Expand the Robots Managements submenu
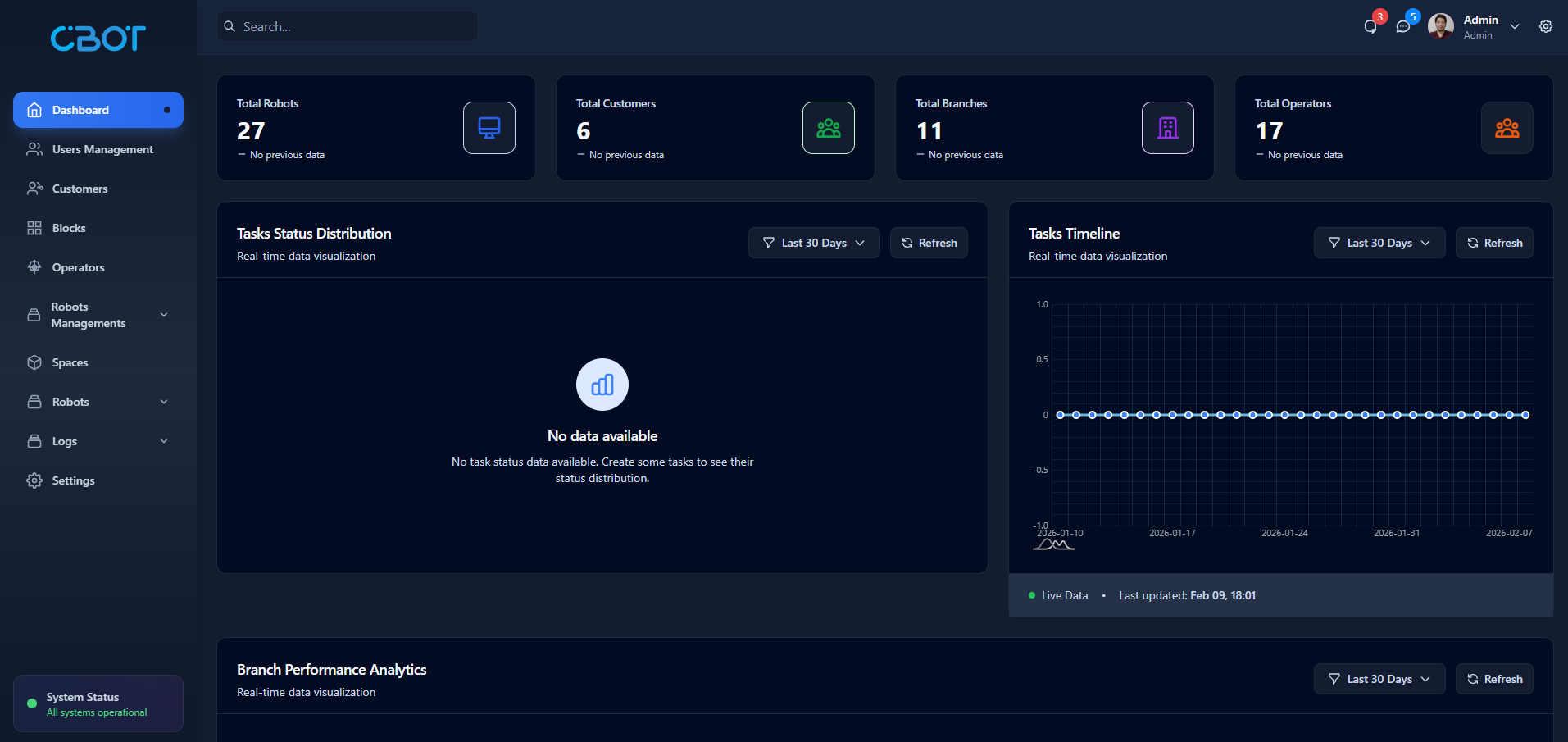This screenshot has width=1568, height=742. click(x=98, y=314)
